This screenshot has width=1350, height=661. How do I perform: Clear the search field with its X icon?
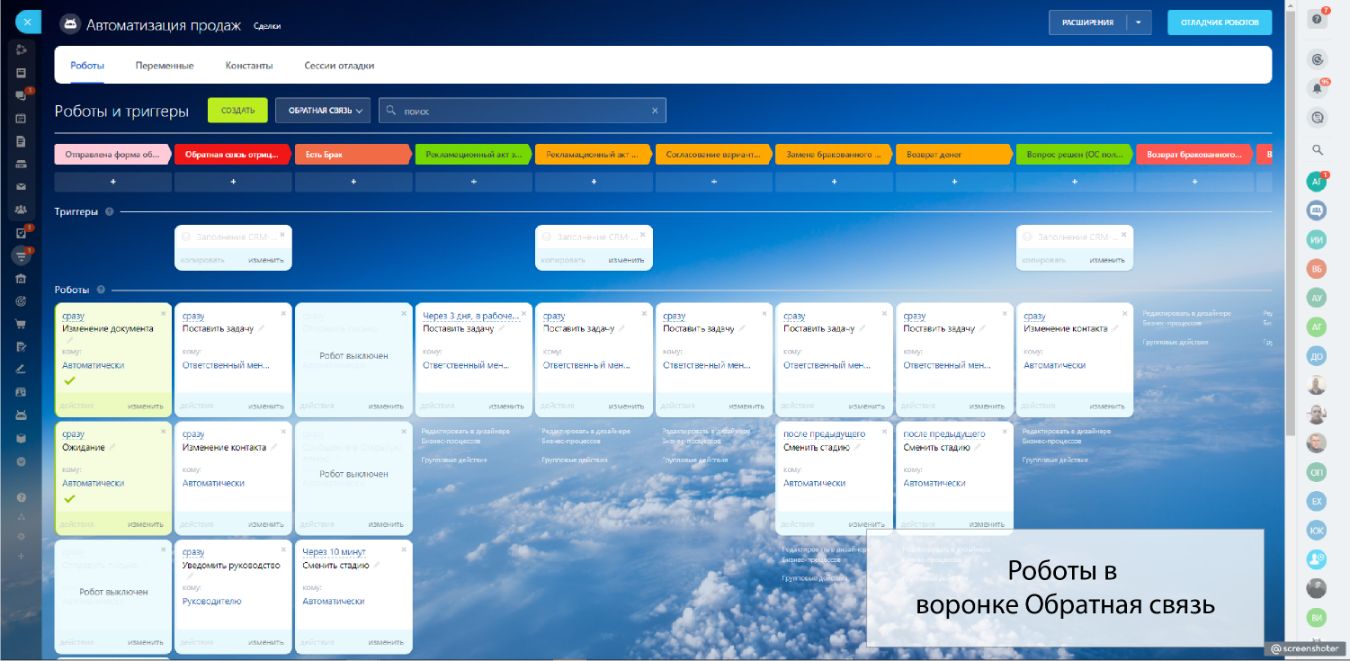[x=655, y=111]
